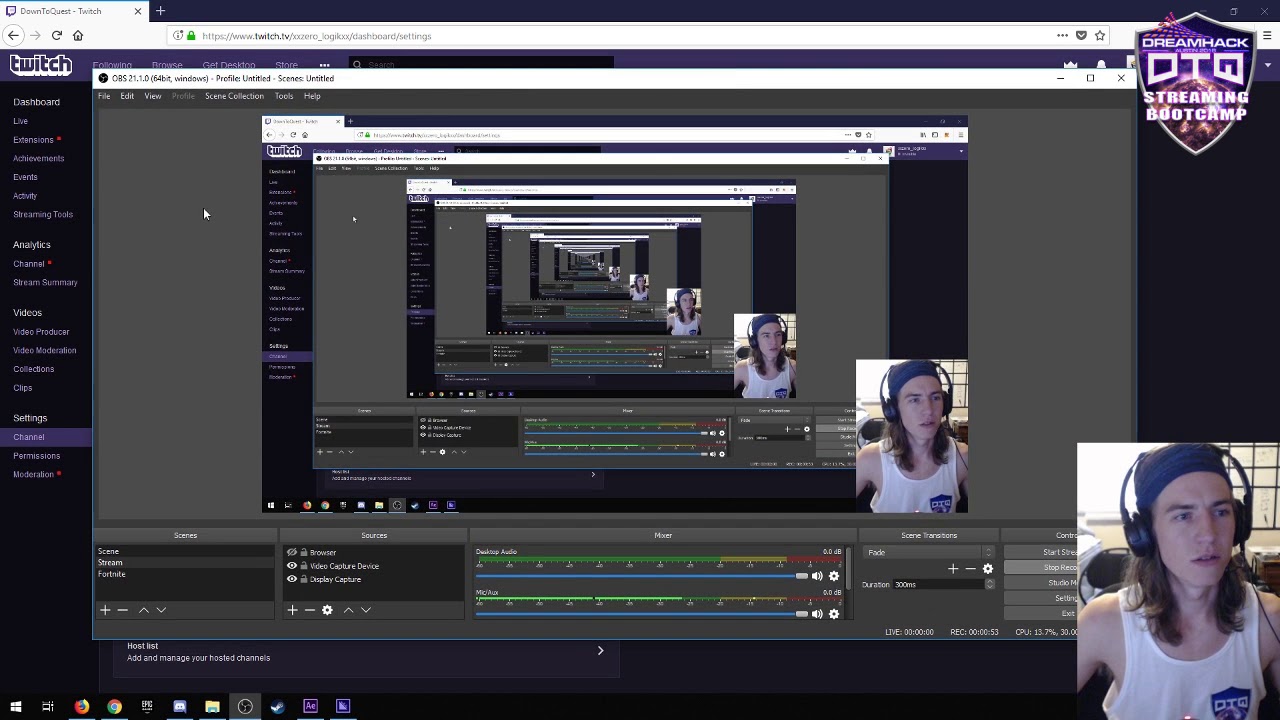Mute the Desktop Audio channel
The width and height of the screenshot is (1280, 720).
click(817, 576)
